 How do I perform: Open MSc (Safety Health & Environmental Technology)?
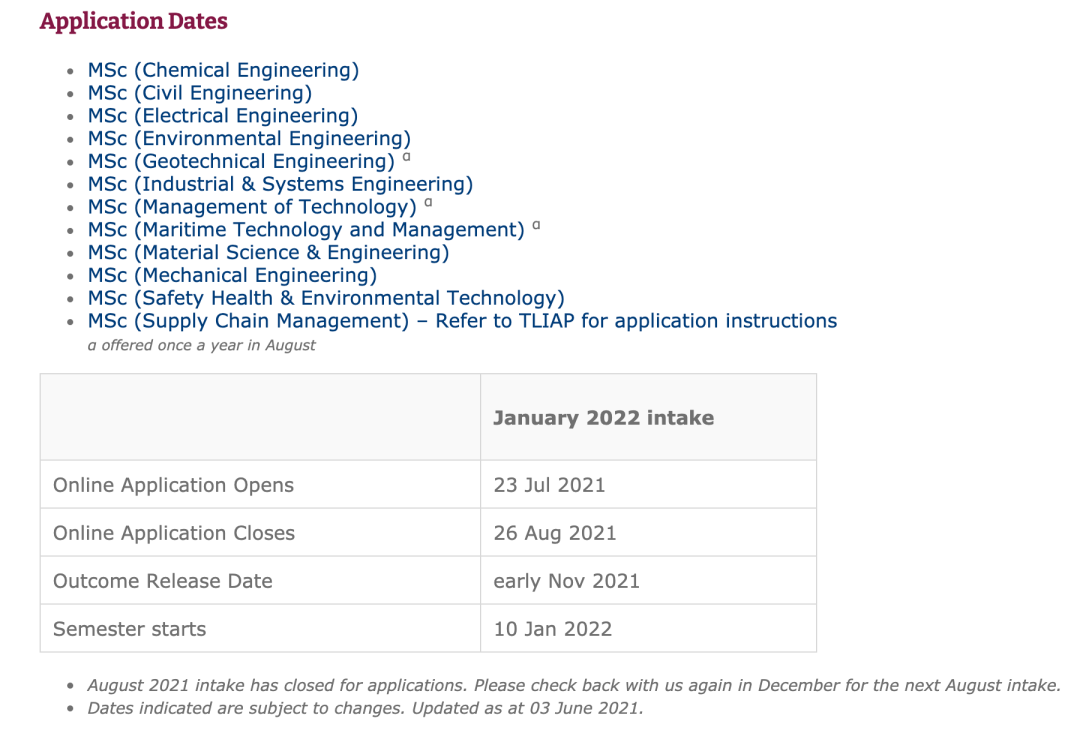click(x=326, y=298)
